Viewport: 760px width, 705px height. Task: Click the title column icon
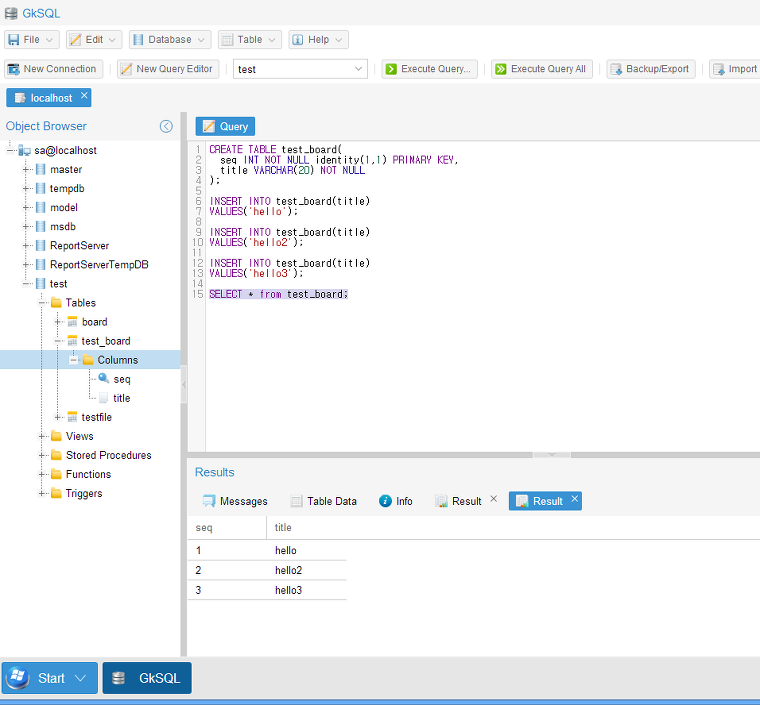(x=103, y=398)
